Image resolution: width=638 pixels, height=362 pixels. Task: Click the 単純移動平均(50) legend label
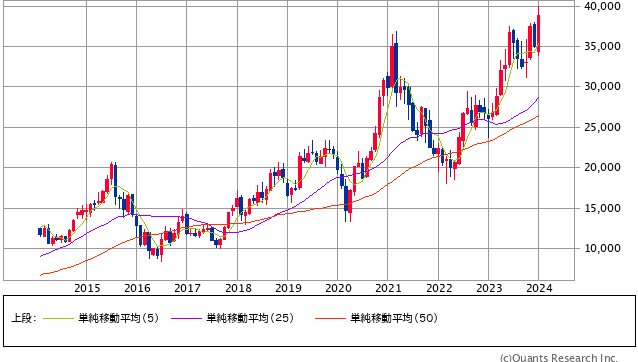coord(394,318)
